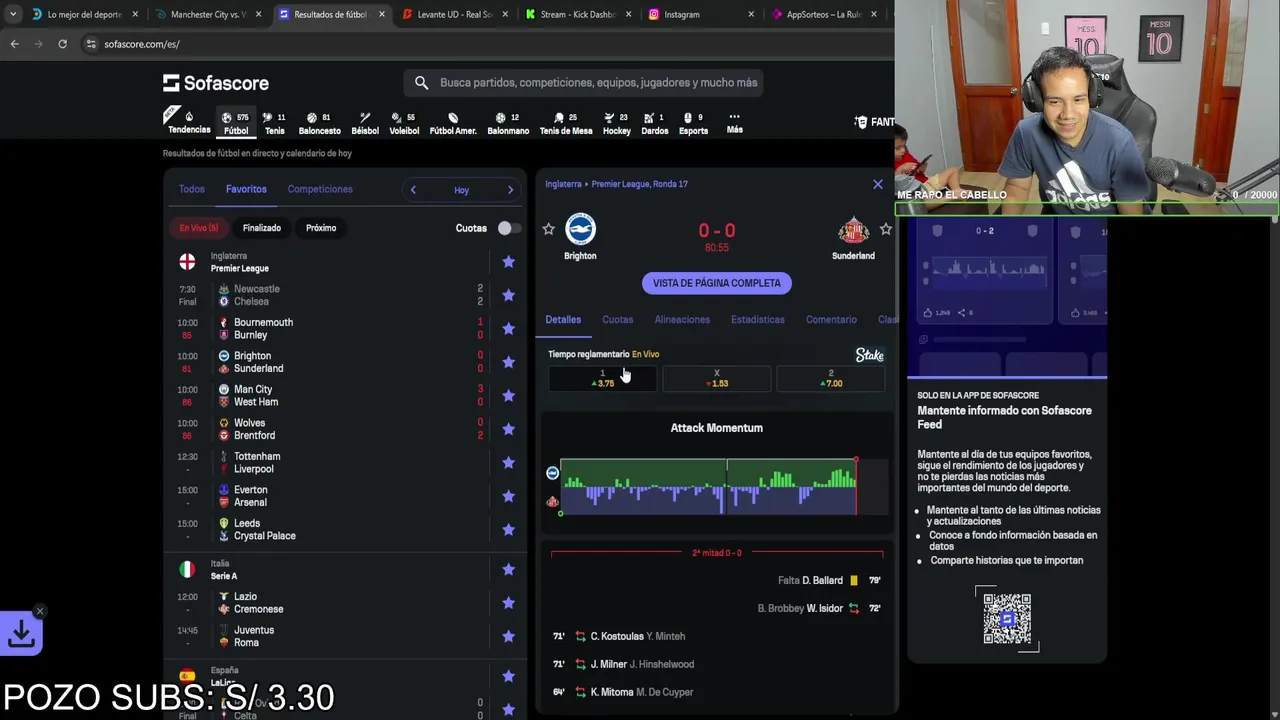The image size is (1280, 720).
Task: Open the Estadísticas tab
Action: click(758, 320)
